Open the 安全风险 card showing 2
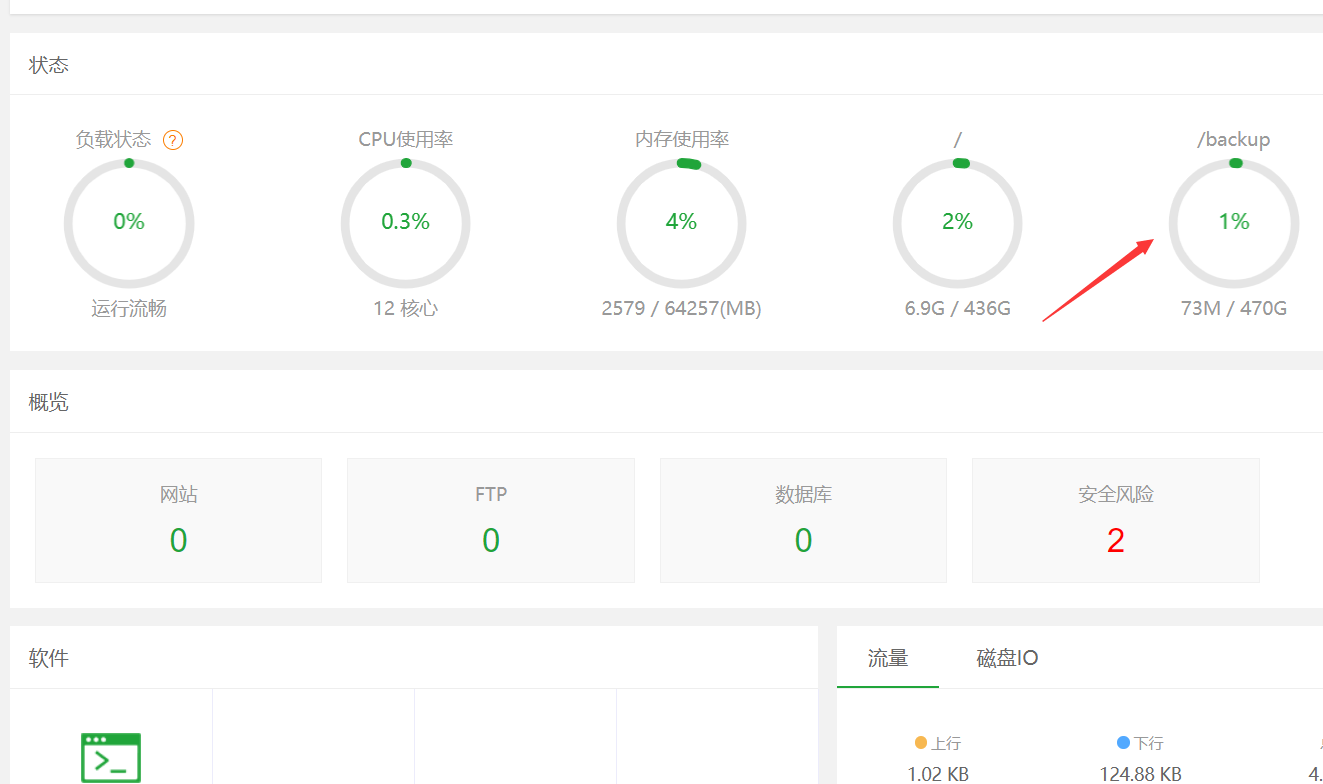This screenshot has height=784, width=1323. 1116,520
